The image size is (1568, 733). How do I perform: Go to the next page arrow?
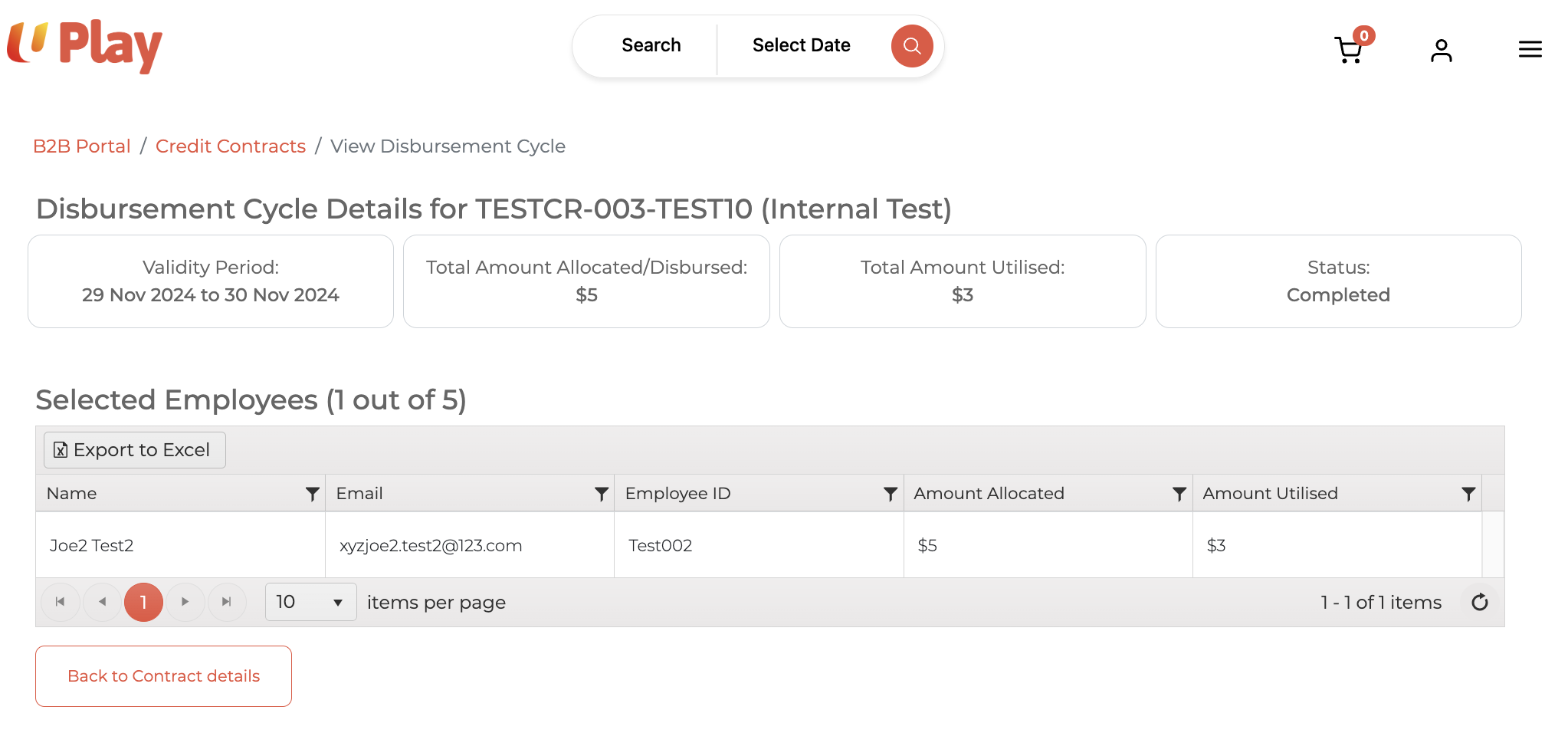click(x=185, y=603)
